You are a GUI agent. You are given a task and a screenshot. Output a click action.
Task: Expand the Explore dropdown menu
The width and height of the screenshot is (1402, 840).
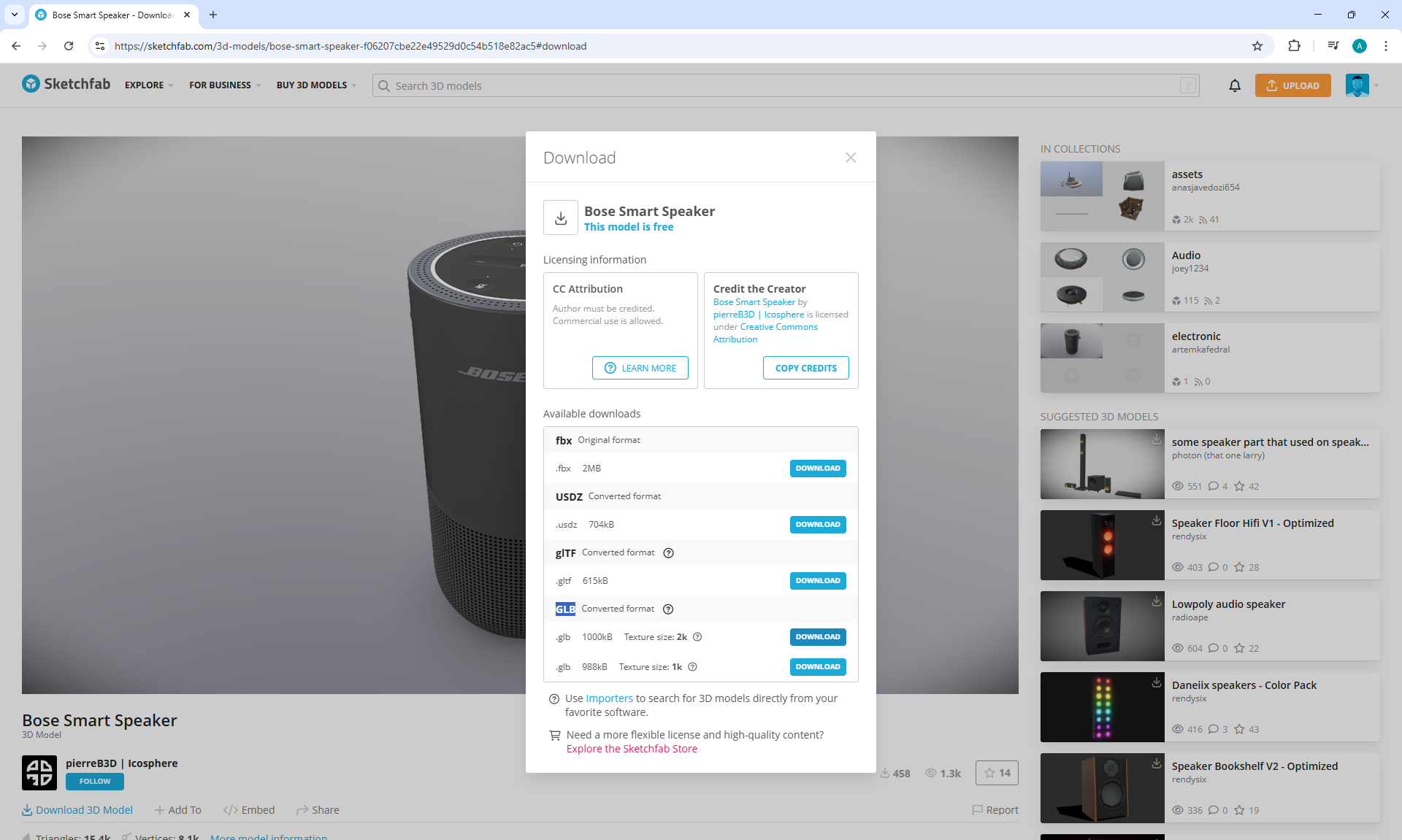pos(149,85)
